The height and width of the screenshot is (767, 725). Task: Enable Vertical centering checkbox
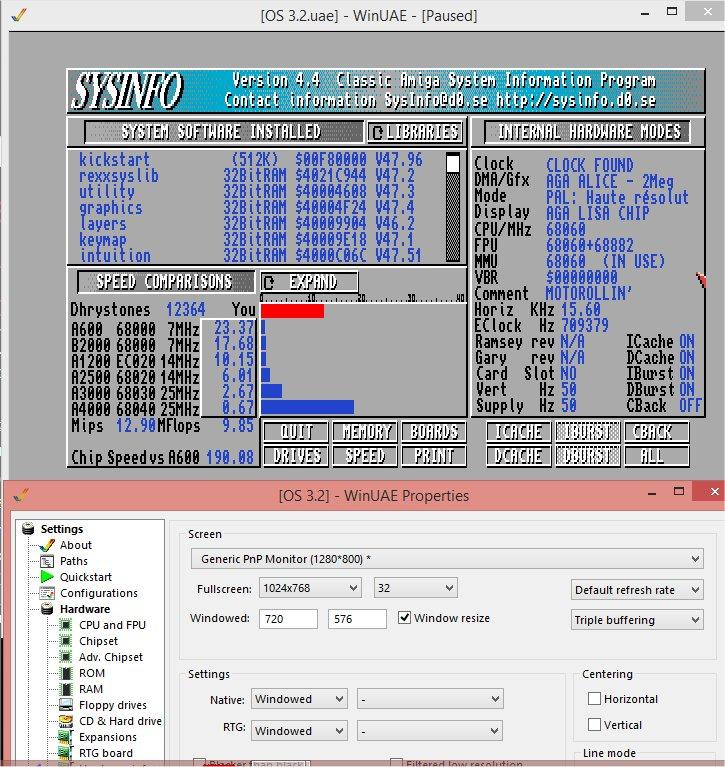595,725
